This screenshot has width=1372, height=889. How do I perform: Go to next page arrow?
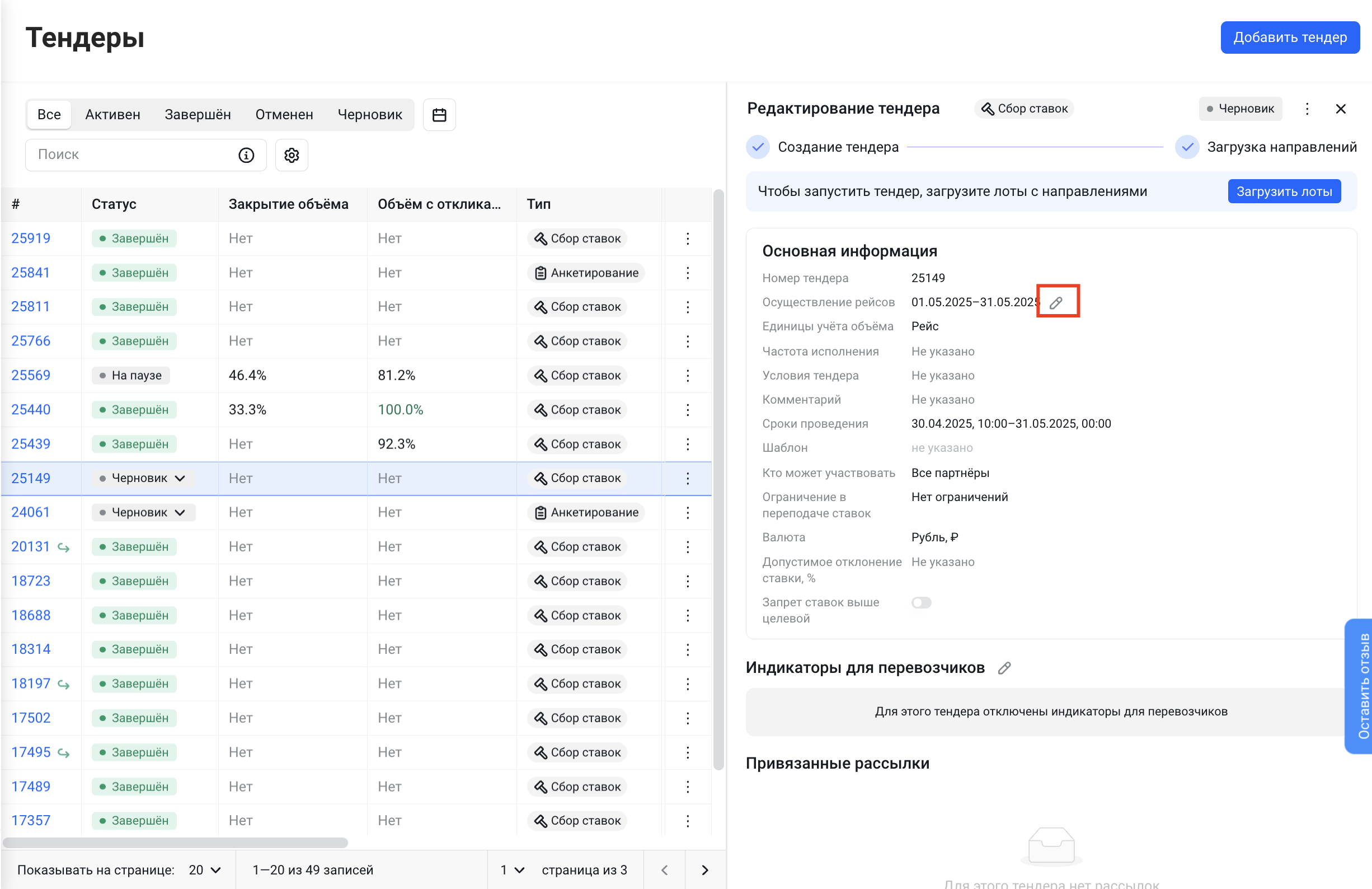coord(704,870)
